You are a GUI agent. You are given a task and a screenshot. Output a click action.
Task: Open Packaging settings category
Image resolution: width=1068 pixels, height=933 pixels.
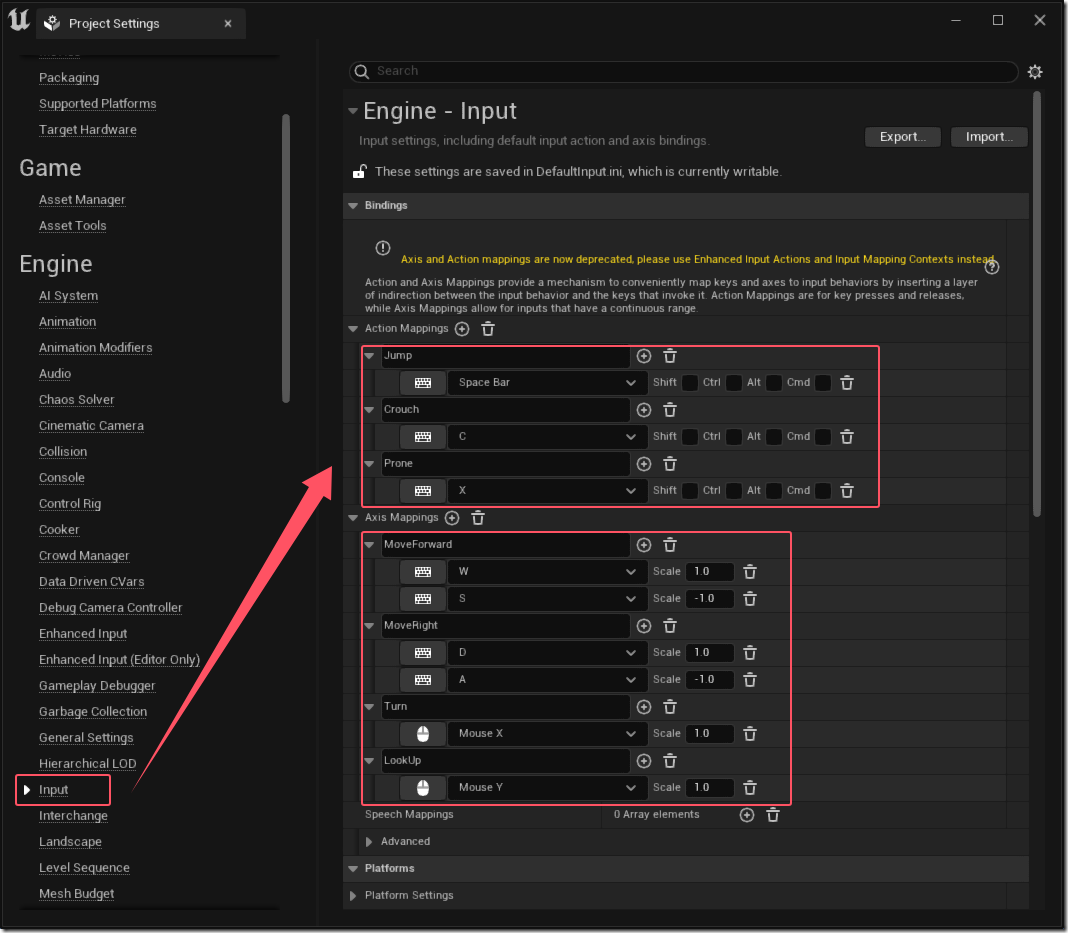click(69, 78)
